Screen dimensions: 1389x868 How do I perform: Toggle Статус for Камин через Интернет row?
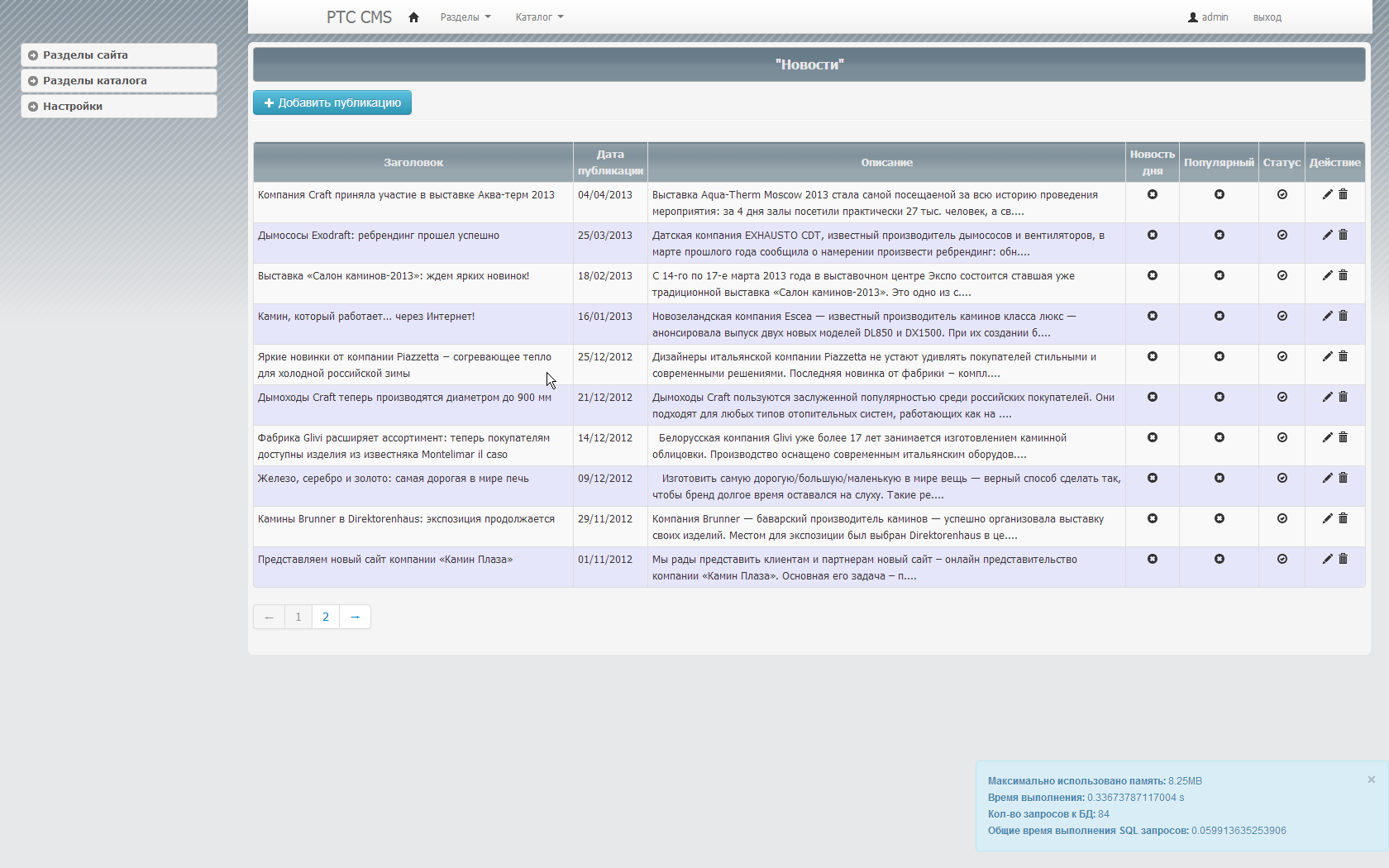pyautogui.click(x=1282, y=316)
